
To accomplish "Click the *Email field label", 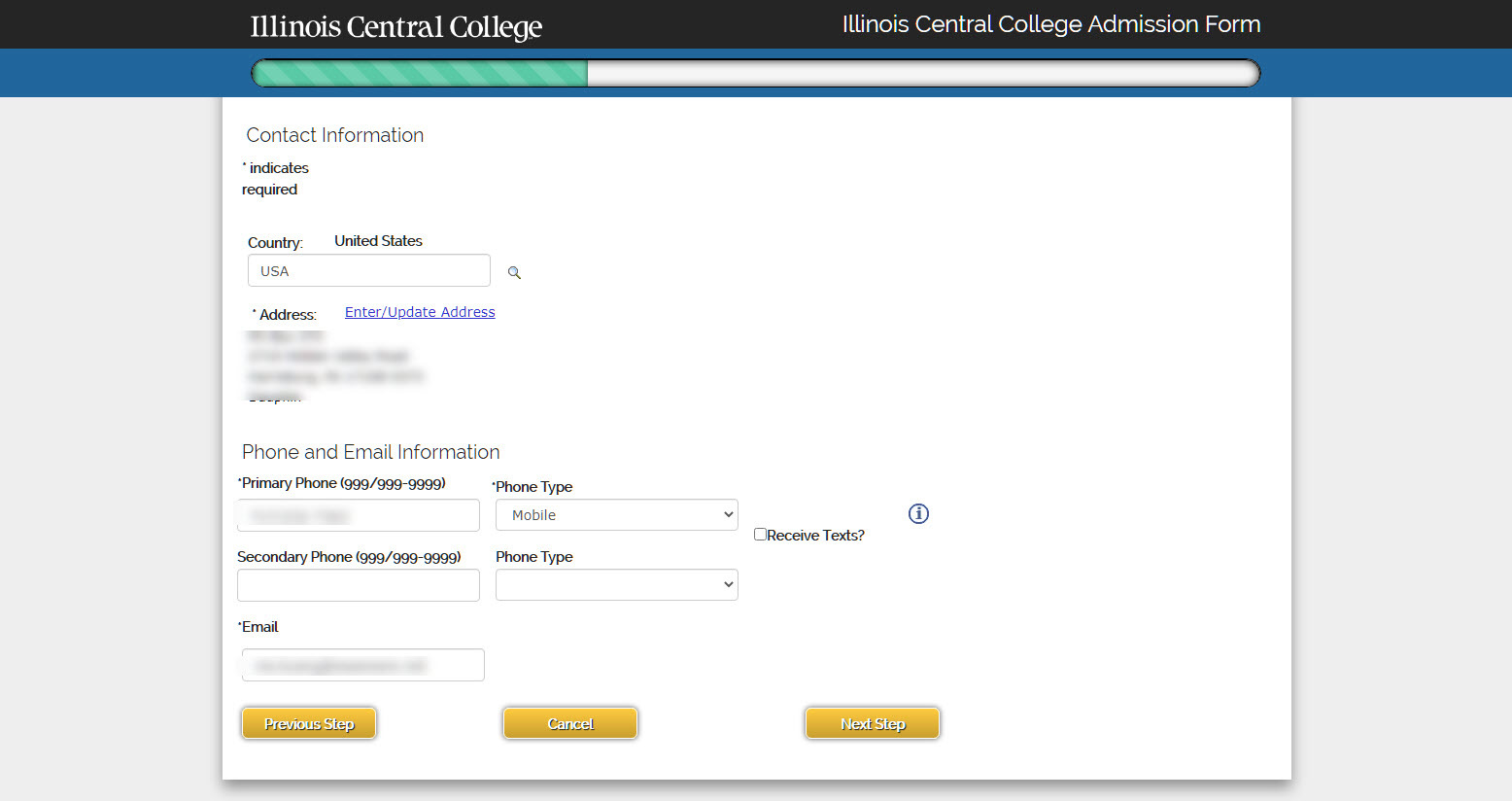I will coord(258,627).
